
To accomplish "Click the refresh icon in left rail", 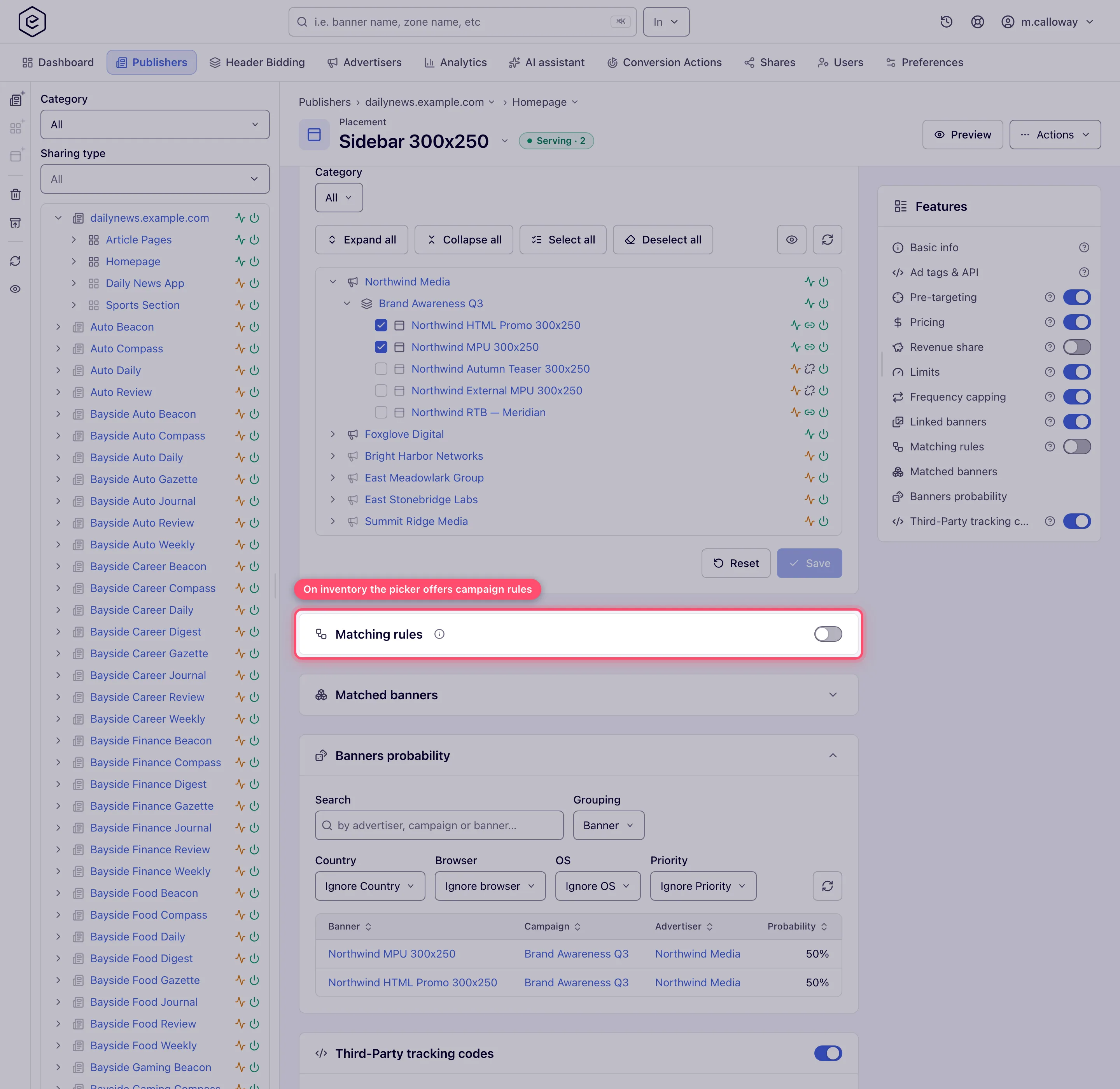I will tap(16, 261).
